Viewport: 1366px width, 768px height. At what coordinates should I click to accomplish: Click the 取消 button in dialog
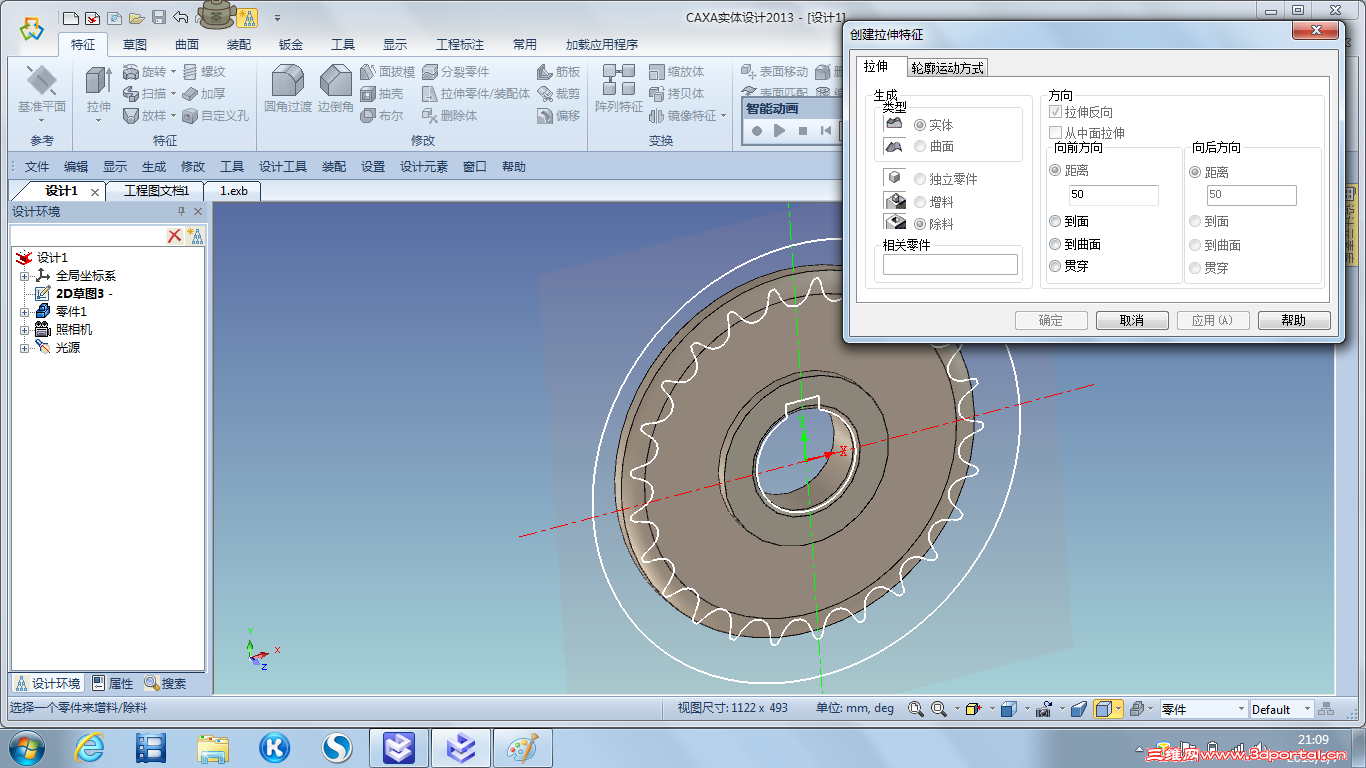coord(1132,320)
